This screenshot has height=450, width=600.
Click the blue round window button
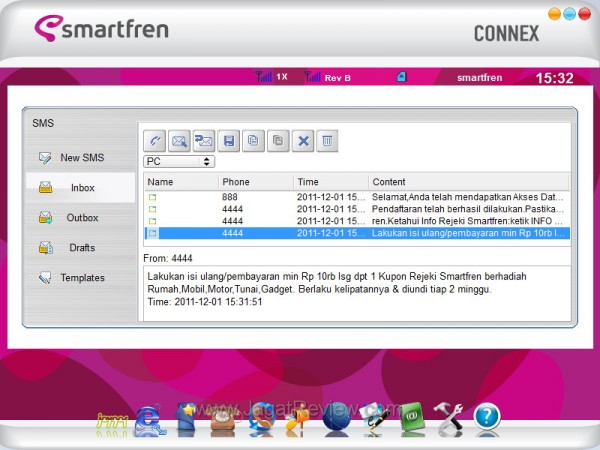569,14
